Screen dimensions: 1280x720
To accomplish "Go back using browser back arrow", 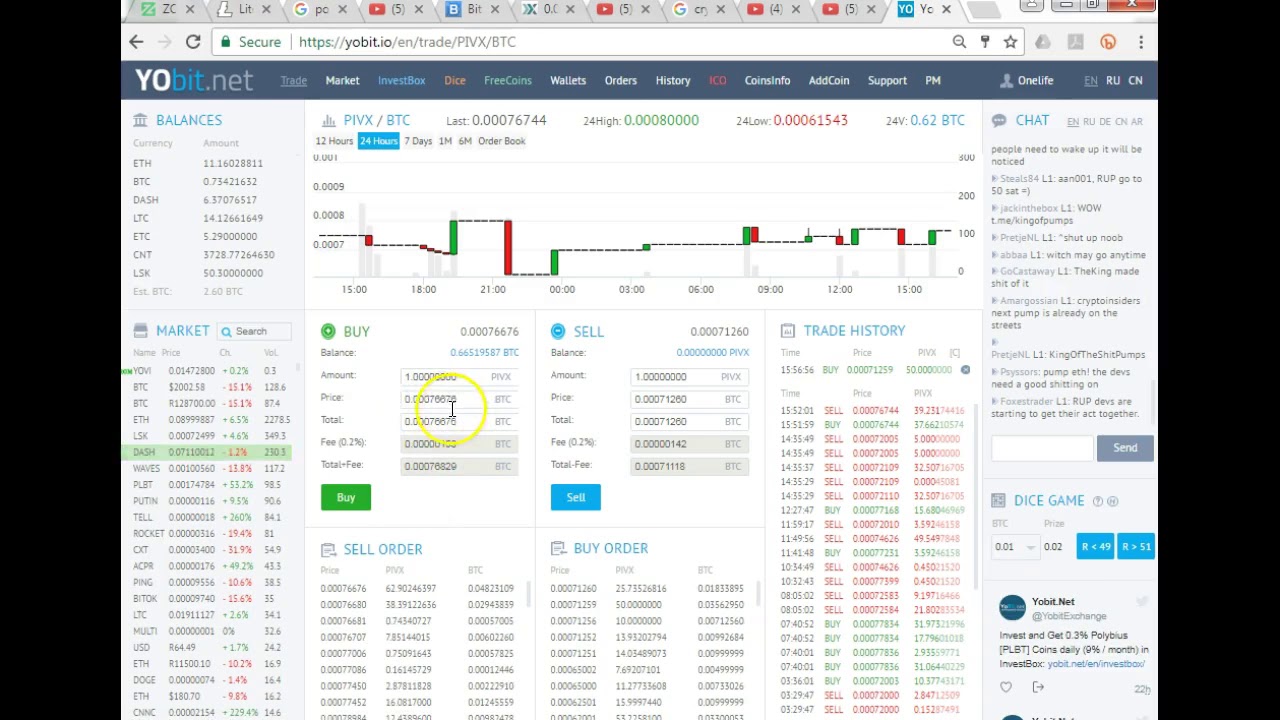I will click(136, 42).
